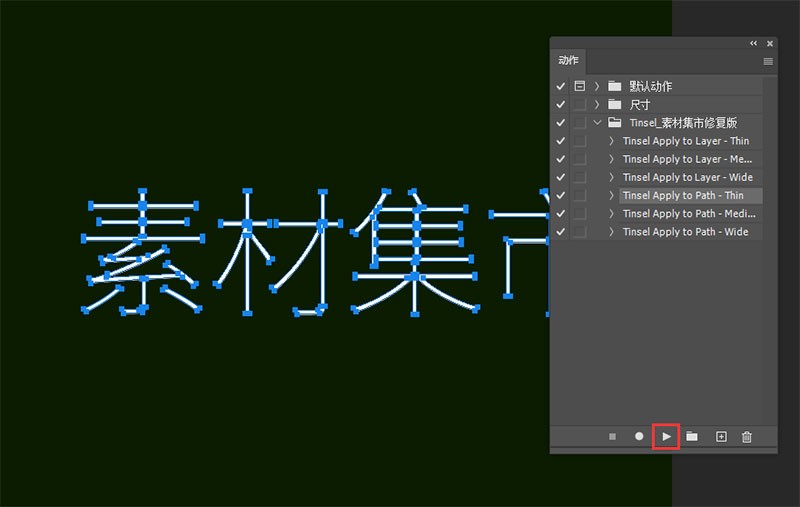Expand the 尺寸 action set
Image resolution: width=800 pixels, height=507 pixels.
(597, 105)
